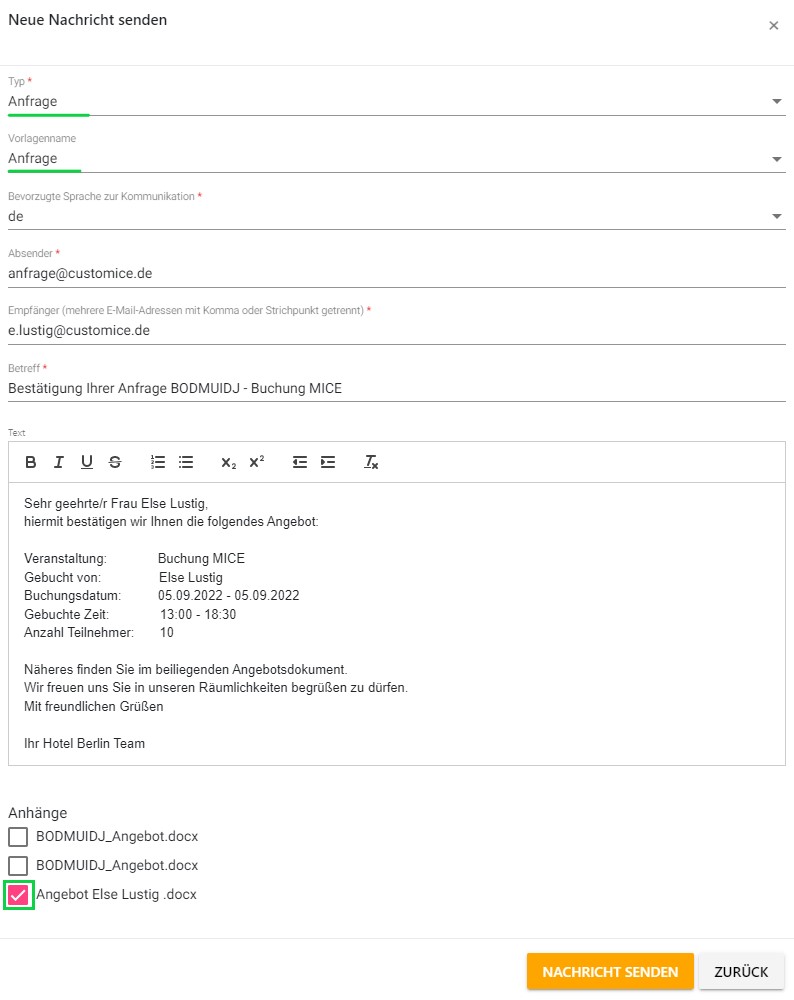The image size is (794, 1000).
Task: Toggle bold formatting in text editor
Action: [30, 462]
